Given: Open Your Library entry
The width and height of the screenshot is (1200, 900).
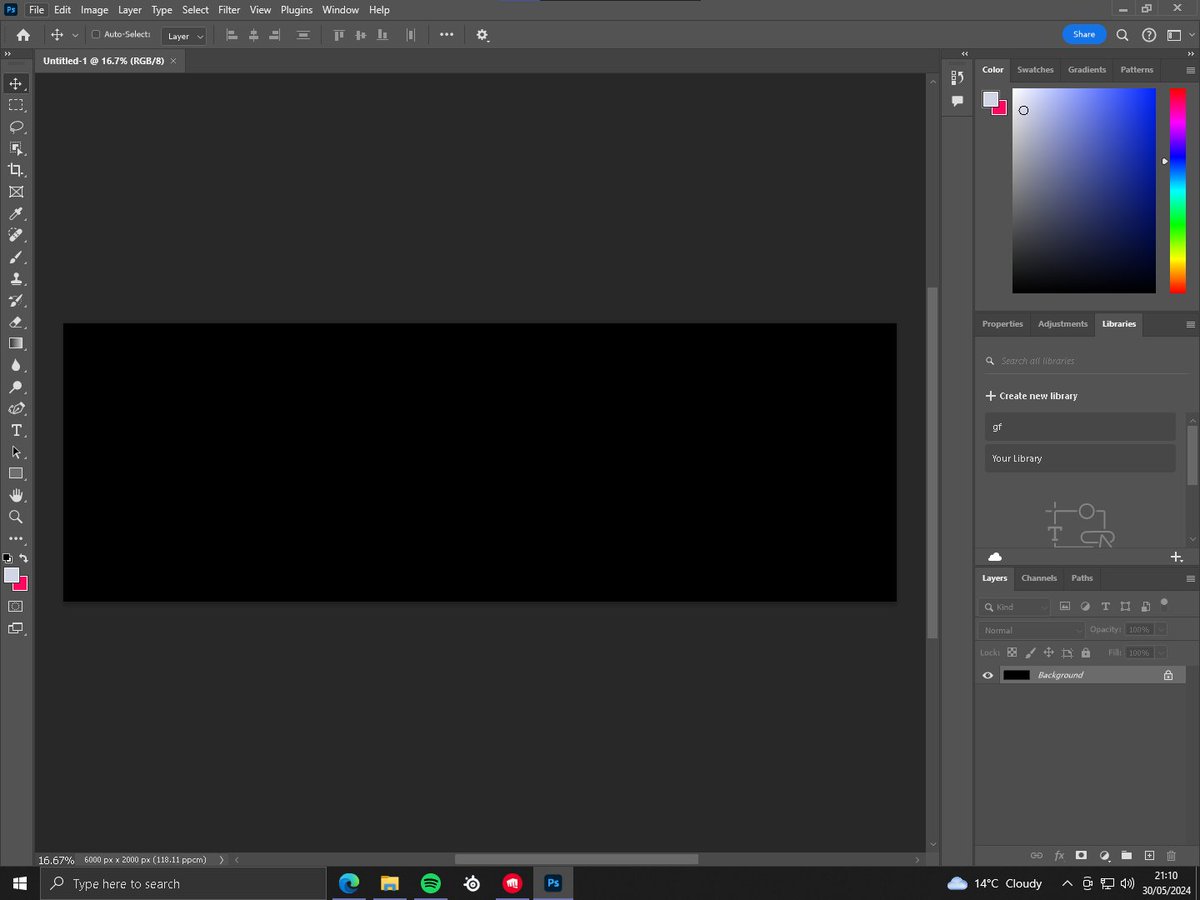Looking at the screenshot, I should [x=1080, y=458].
